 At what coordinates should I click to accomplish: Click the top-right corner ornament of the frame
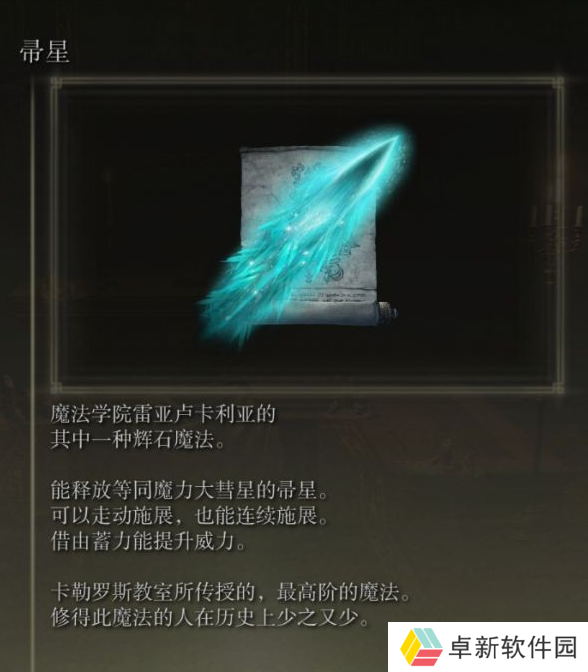pyautogui.click(x=558, y=83)
